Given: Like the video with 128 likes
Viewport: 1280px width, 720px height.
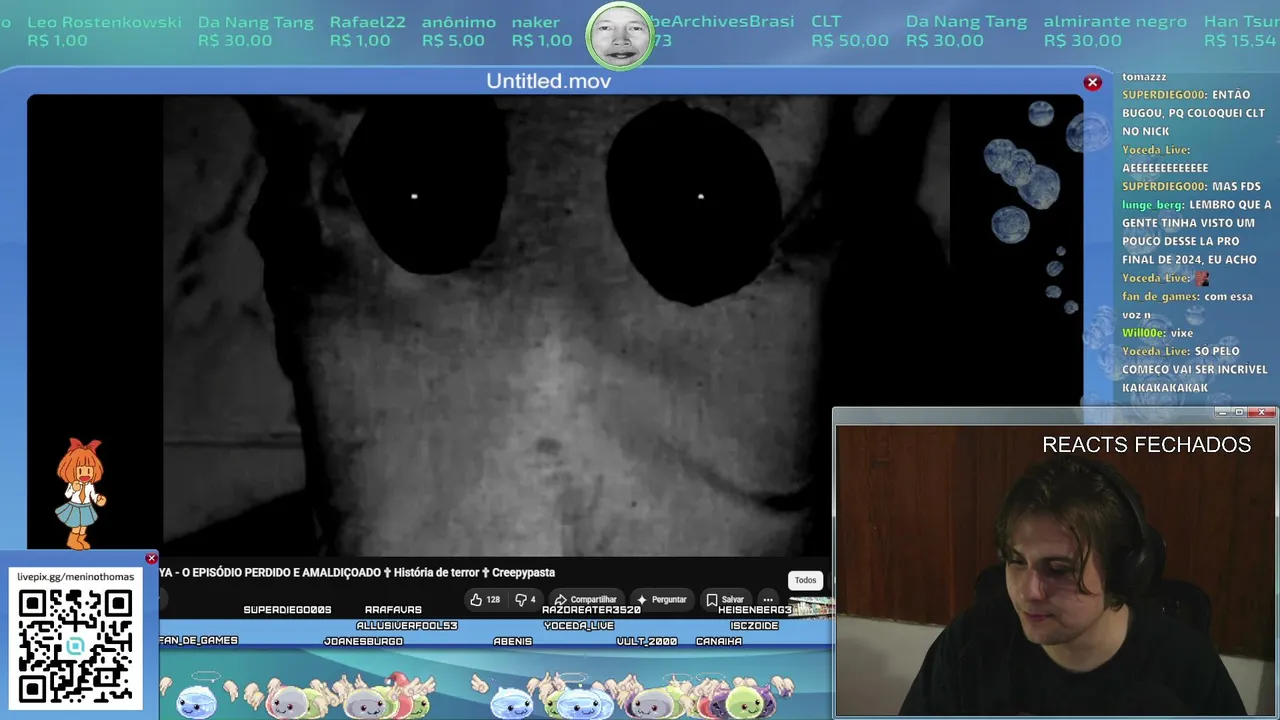Looking at the screenshot, I should point(485,600).
